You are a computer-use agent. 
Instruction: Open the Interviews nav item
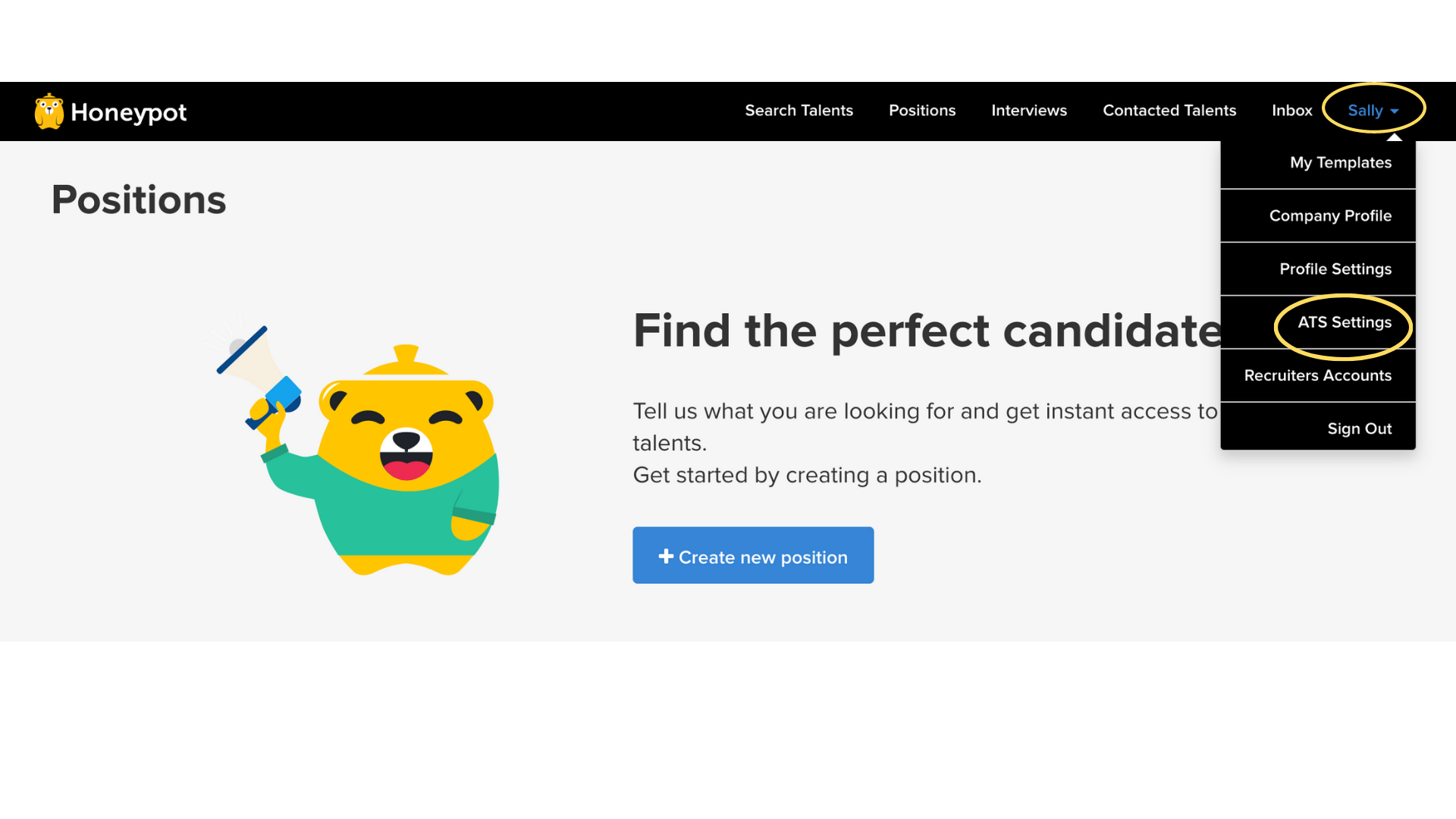(x=1029, y=111)
